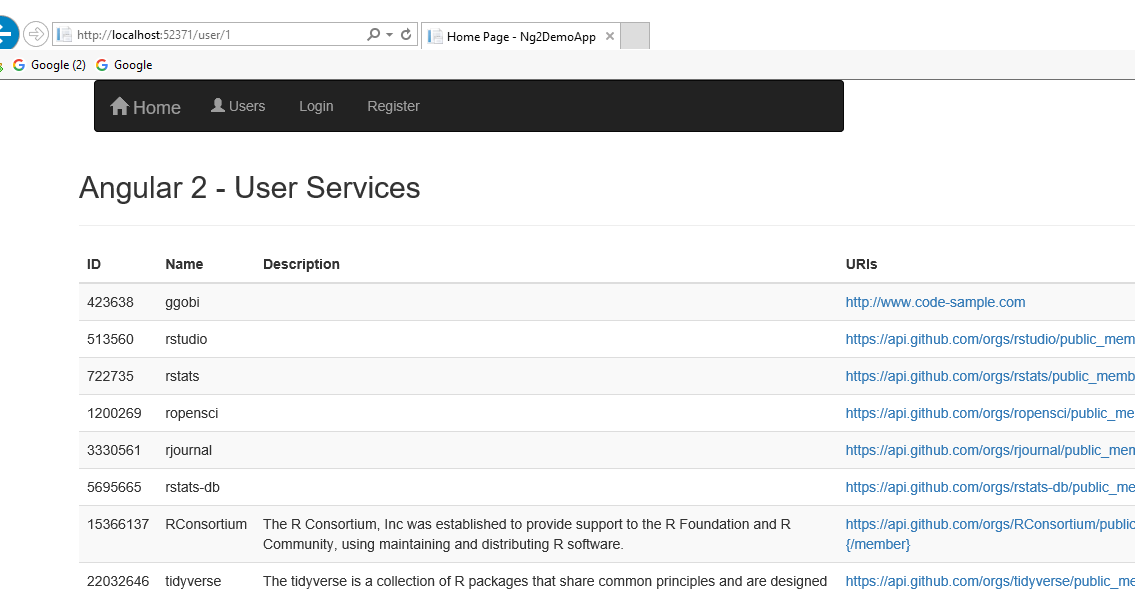Open the http://www.code-sample.com link
Screen dimensions: 1135x596
(935, 302)
